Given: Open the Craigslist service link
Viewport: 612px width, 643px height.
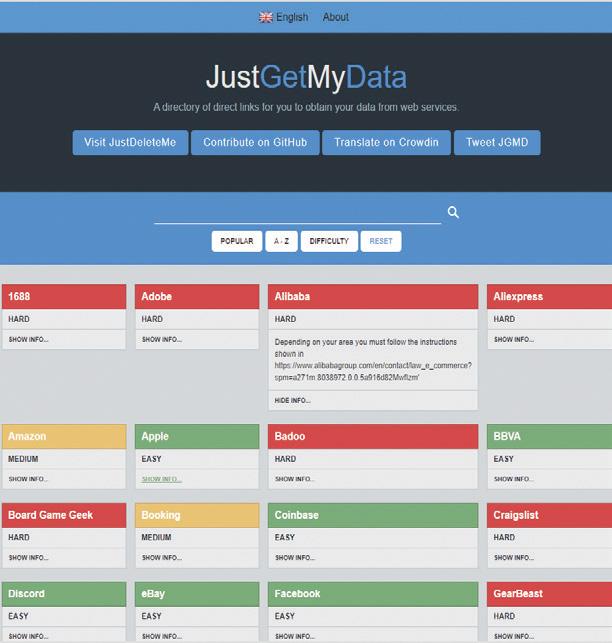Looking at the screenshot, I should click(x=549, y=515).
